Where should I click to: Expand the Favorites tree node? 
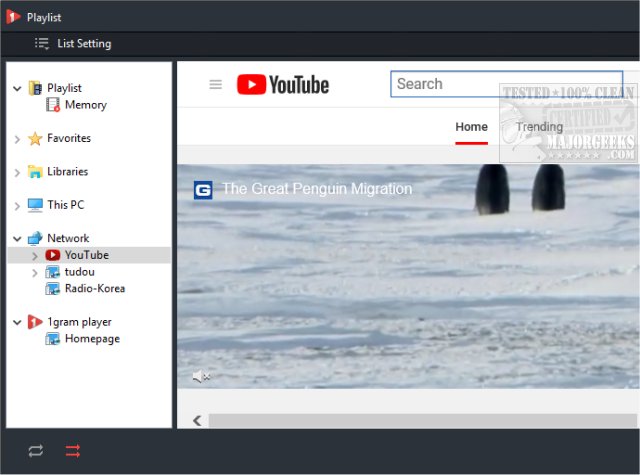coord(17,139)
